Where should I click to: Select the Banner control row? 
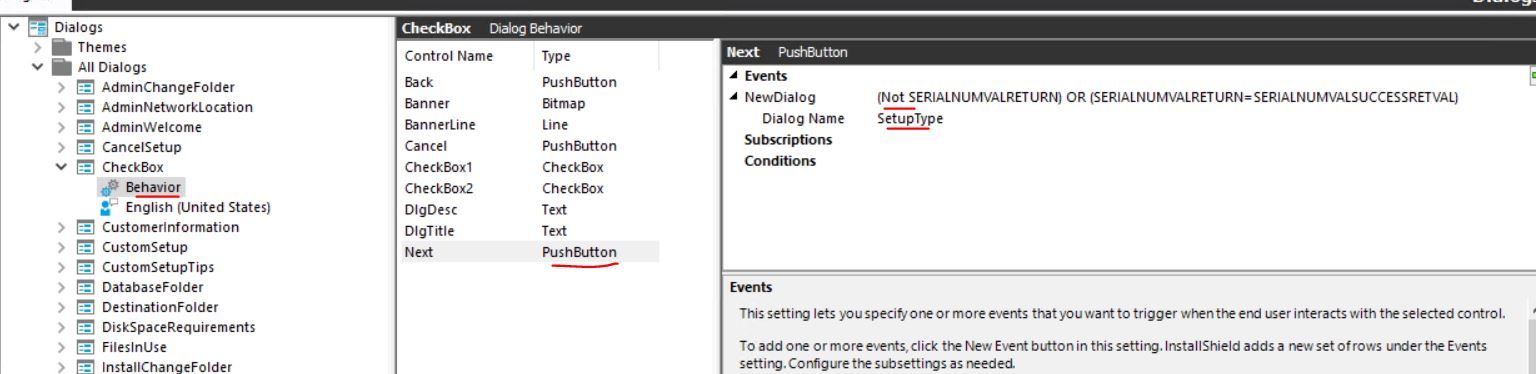click(529, 103)
